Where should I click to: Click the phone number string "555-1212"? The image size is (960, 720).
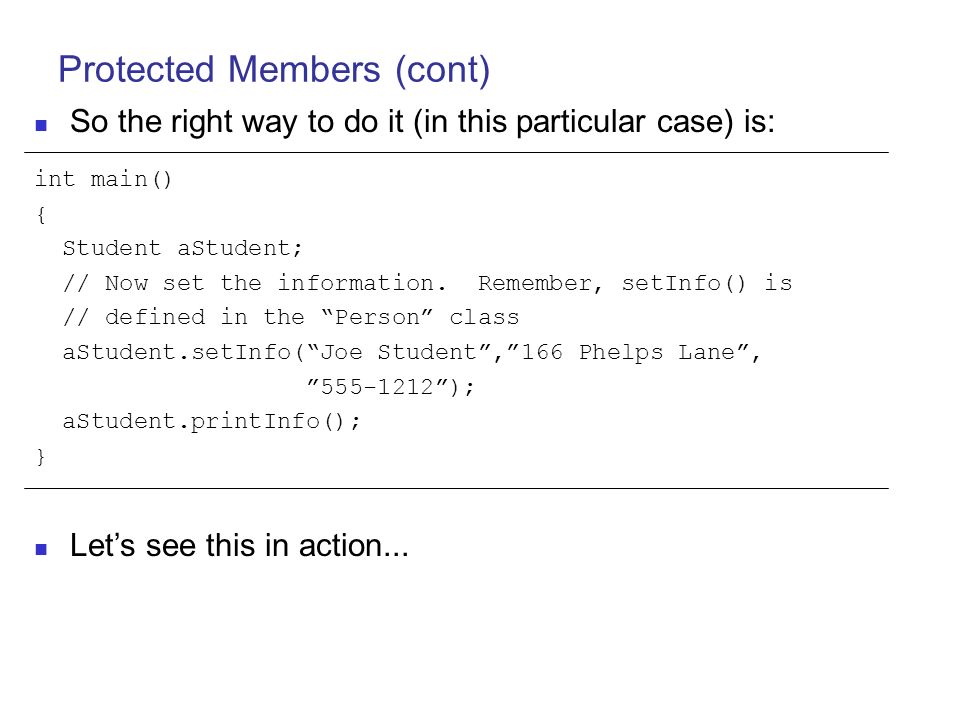pyautogui.click(x=378, y=386)
